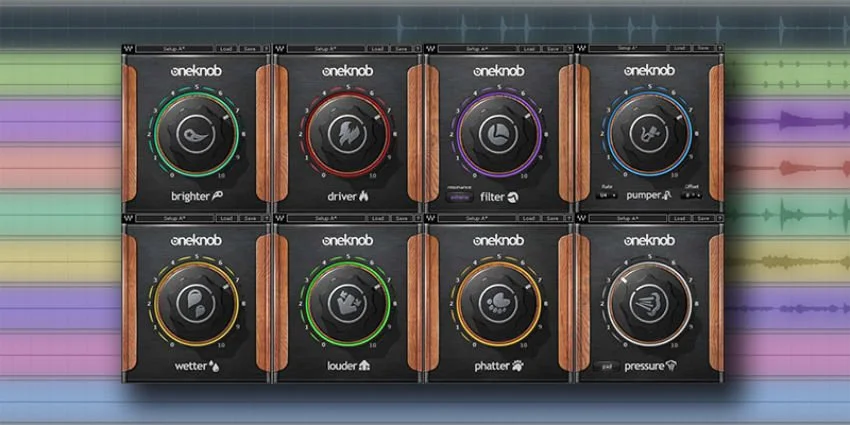Open help question mark on pressure plugin
The image size is (850, 425).
[x=720, y=218]
